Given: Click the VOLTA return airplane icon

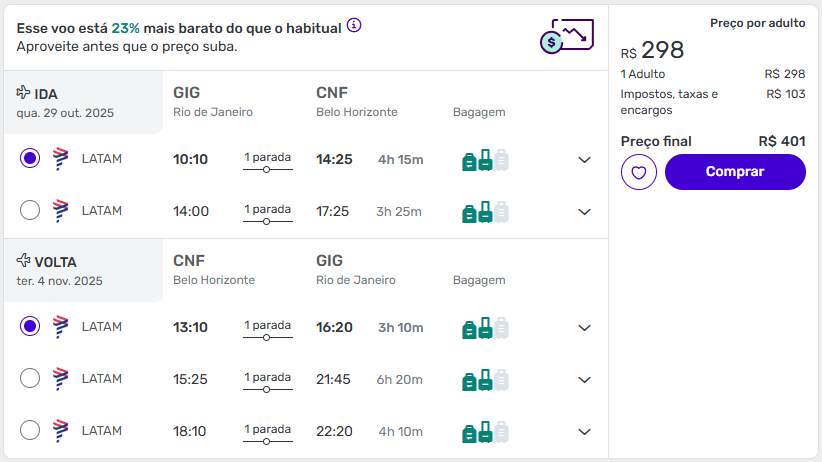Looking at the screenshot, I should [x=23, y=261].
